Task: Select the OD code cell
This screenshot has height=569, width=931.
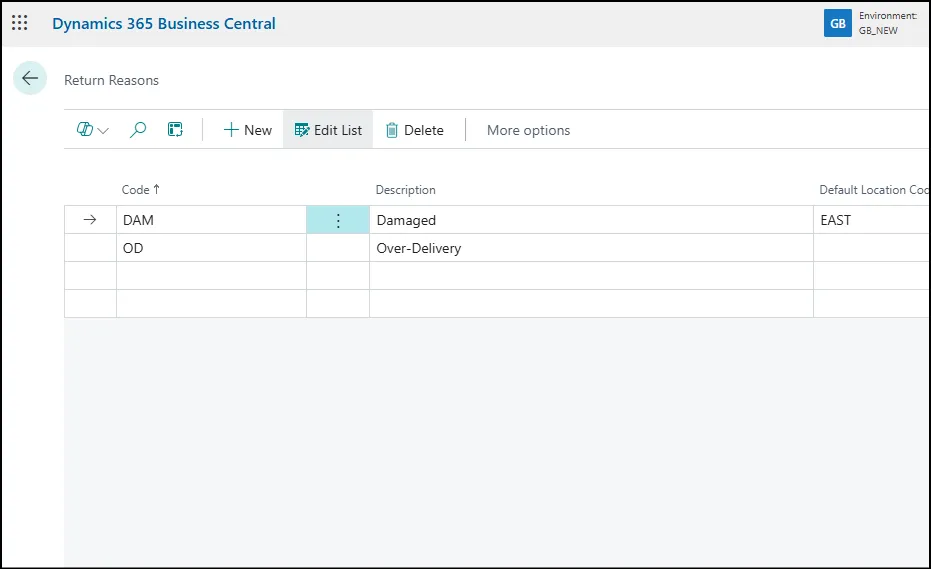Action: point(211,248)
